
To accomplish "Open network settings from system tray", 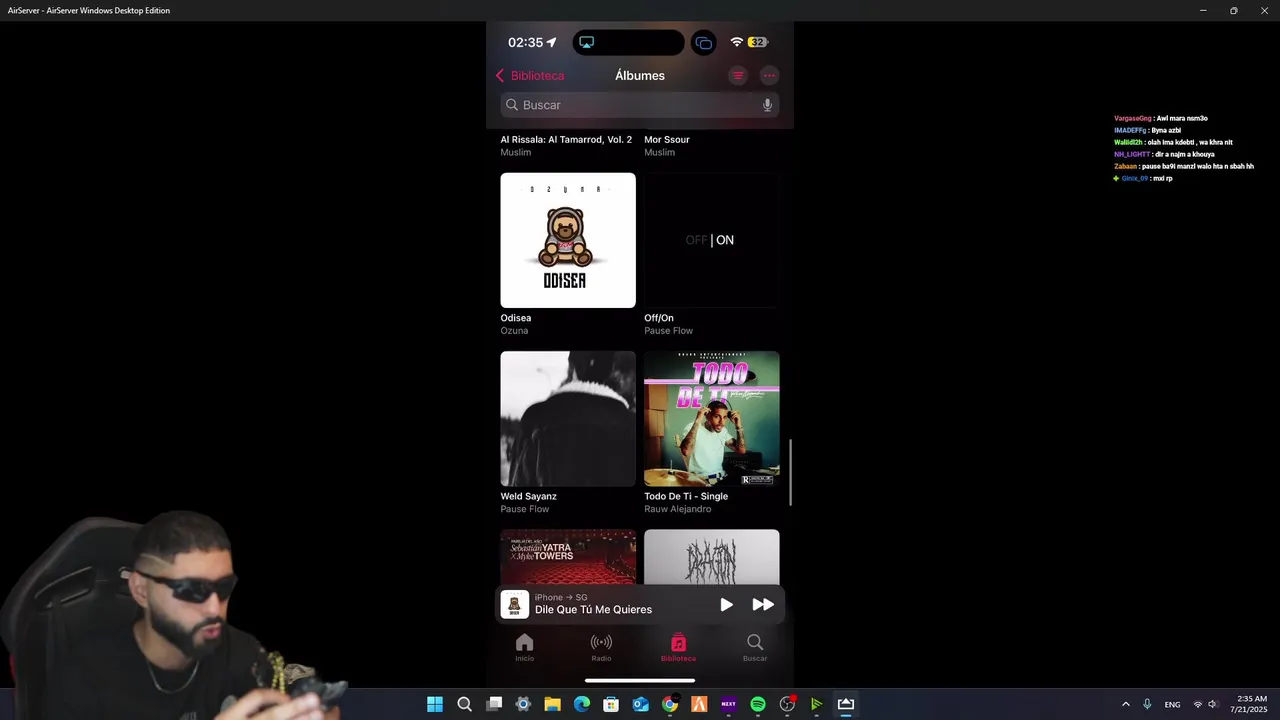I will pyautogui.click(x=1198, y=705).
